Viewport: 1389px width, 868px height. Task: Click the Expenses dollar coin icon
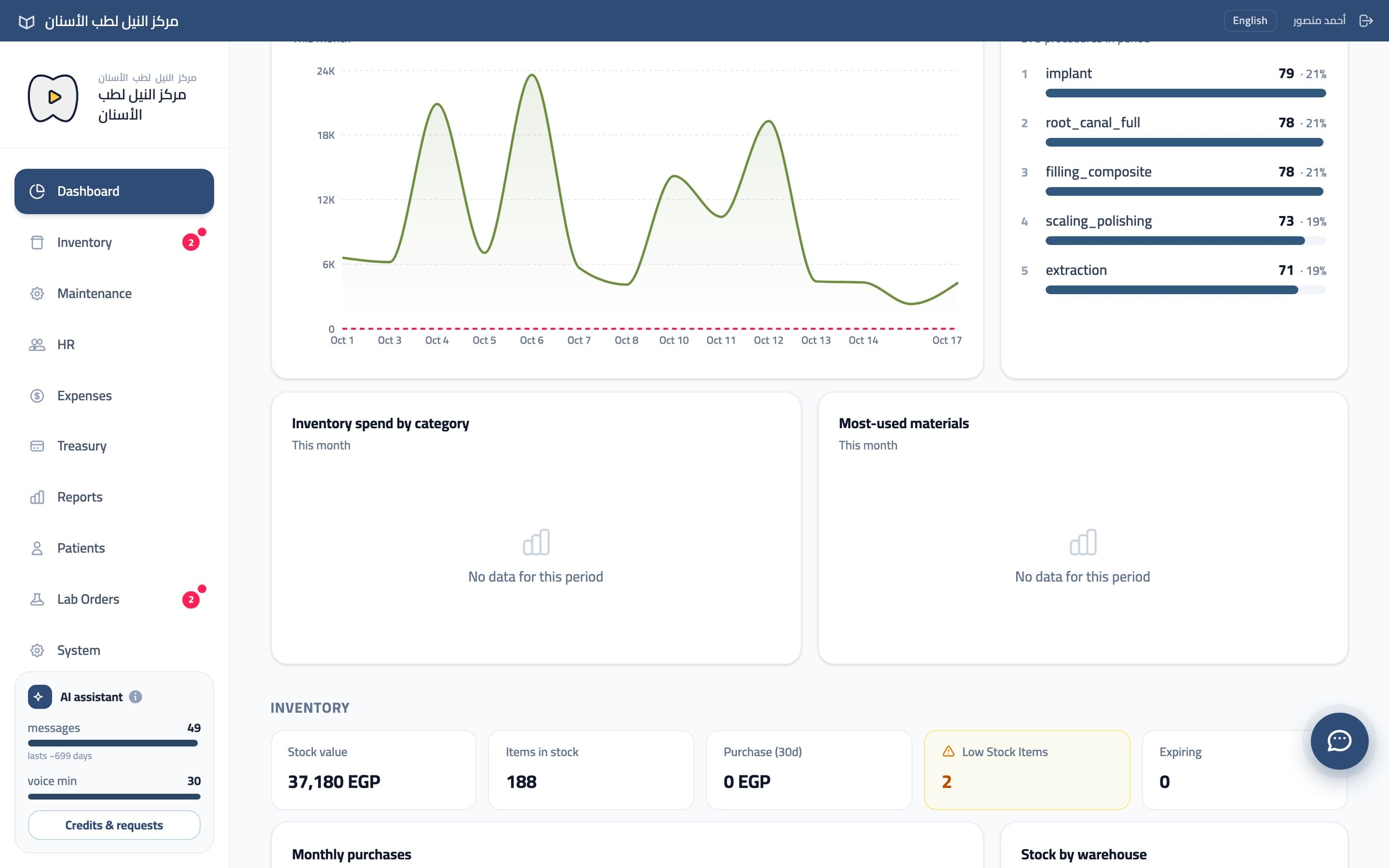pyautogui.click(x=37, y=395)
